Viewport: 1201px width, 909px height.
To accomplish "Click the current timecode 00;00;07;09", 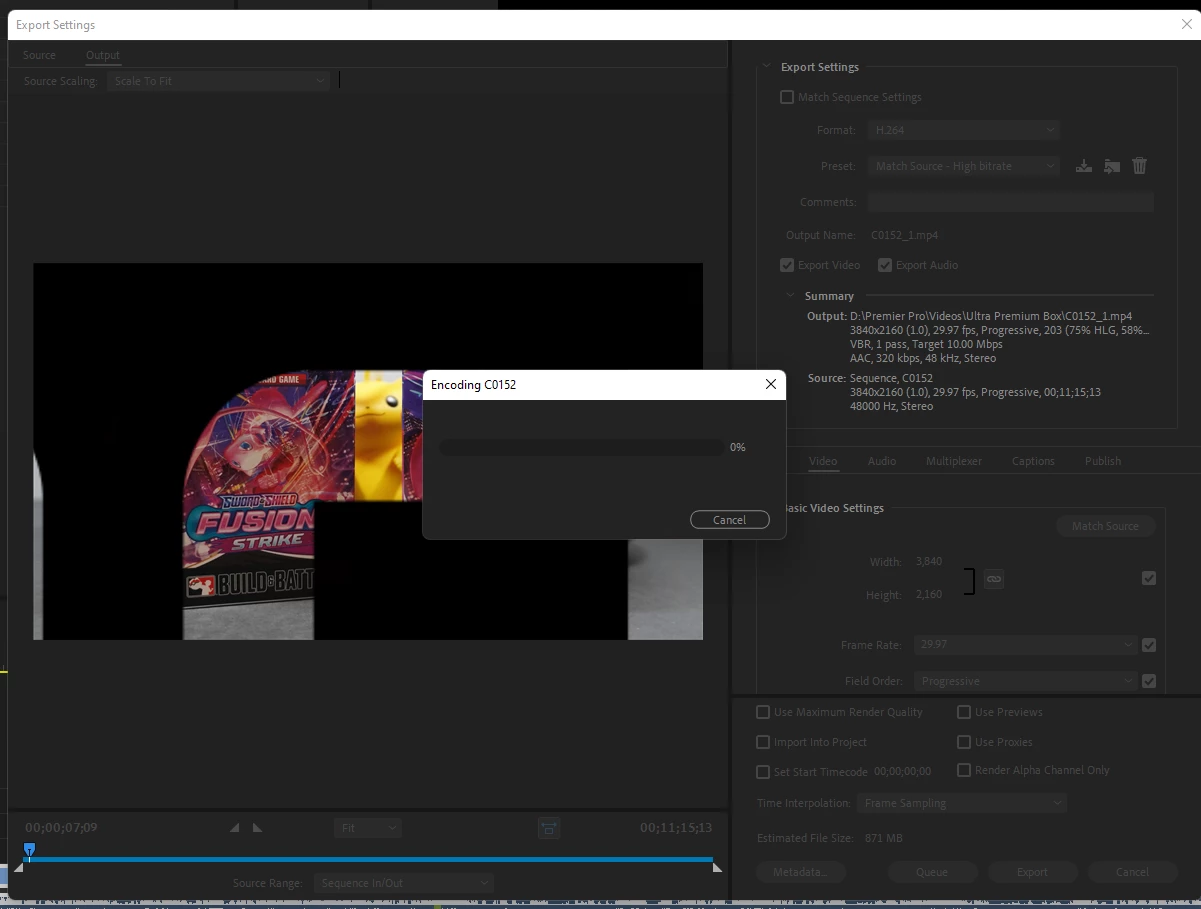I will click(61, 828).
